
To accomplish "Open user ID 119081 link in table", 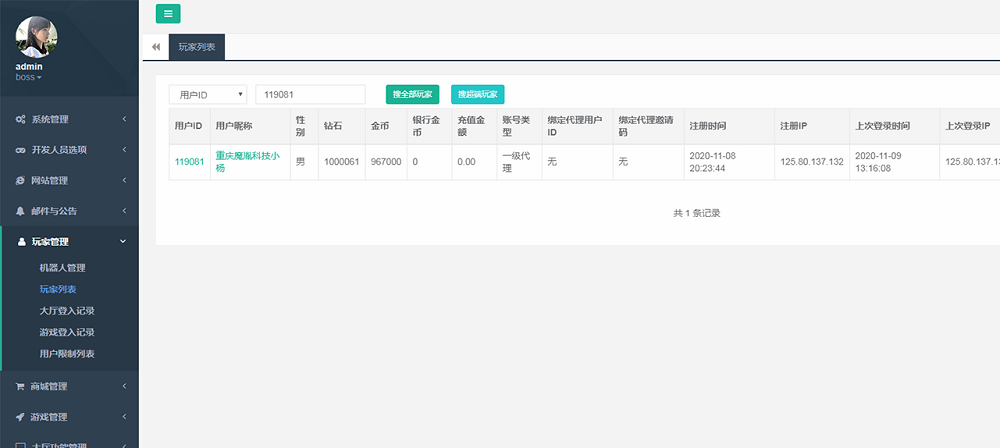I will (x=189, y=161).
